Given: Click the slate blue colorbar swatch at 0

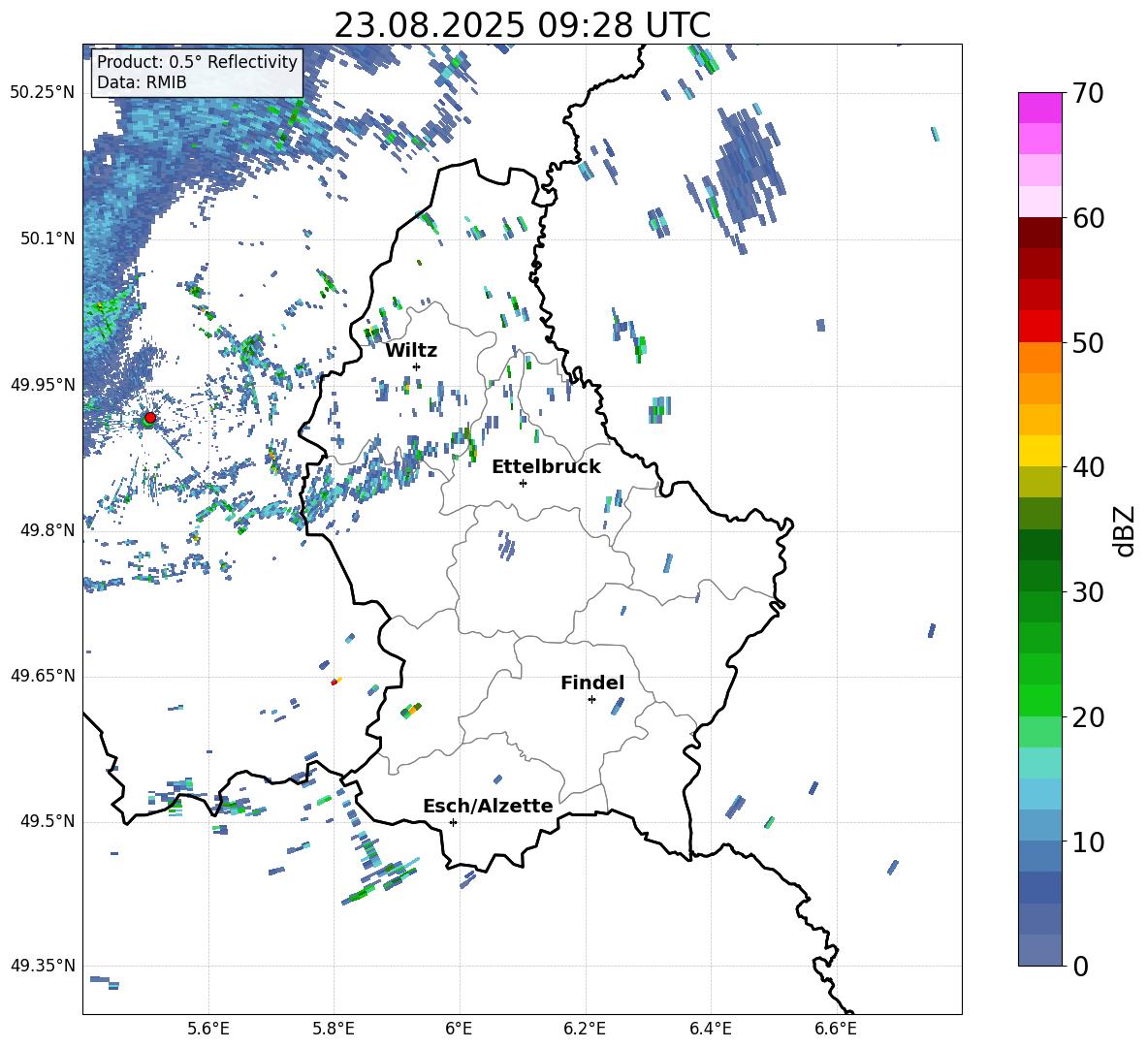Looking at the screenshot, I should tap(1039, 950).
